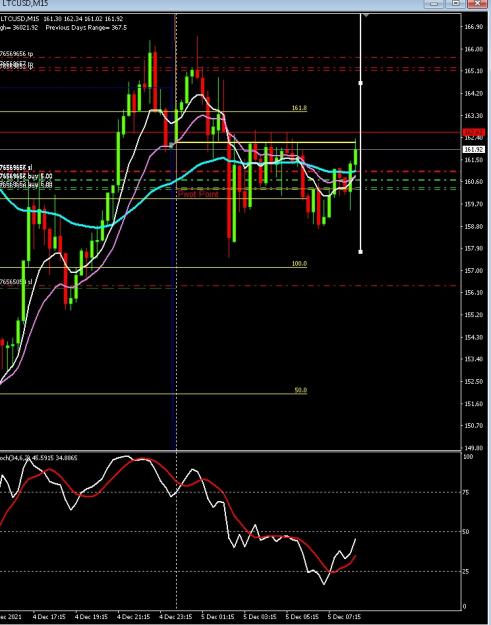This screenshot has width=491, height=625.
Task: Click the Pivot Point text label
Action: click(198, 194)
